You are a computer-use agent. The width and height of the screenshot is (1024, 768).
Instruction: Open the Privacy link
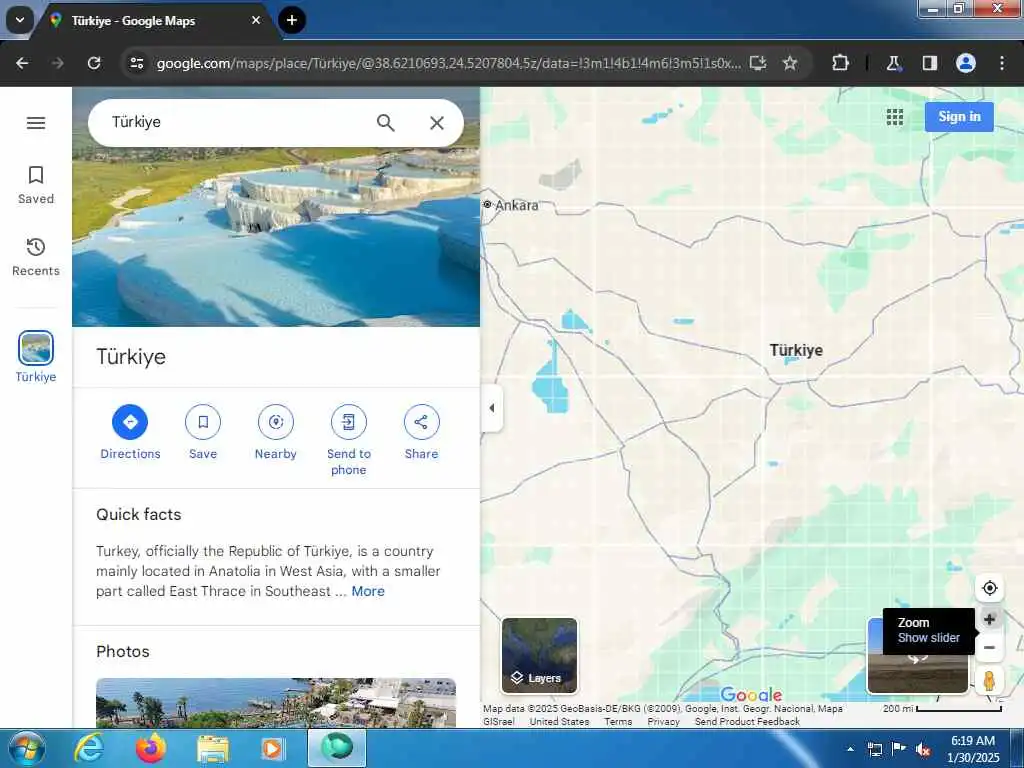[x=664, y=722]
